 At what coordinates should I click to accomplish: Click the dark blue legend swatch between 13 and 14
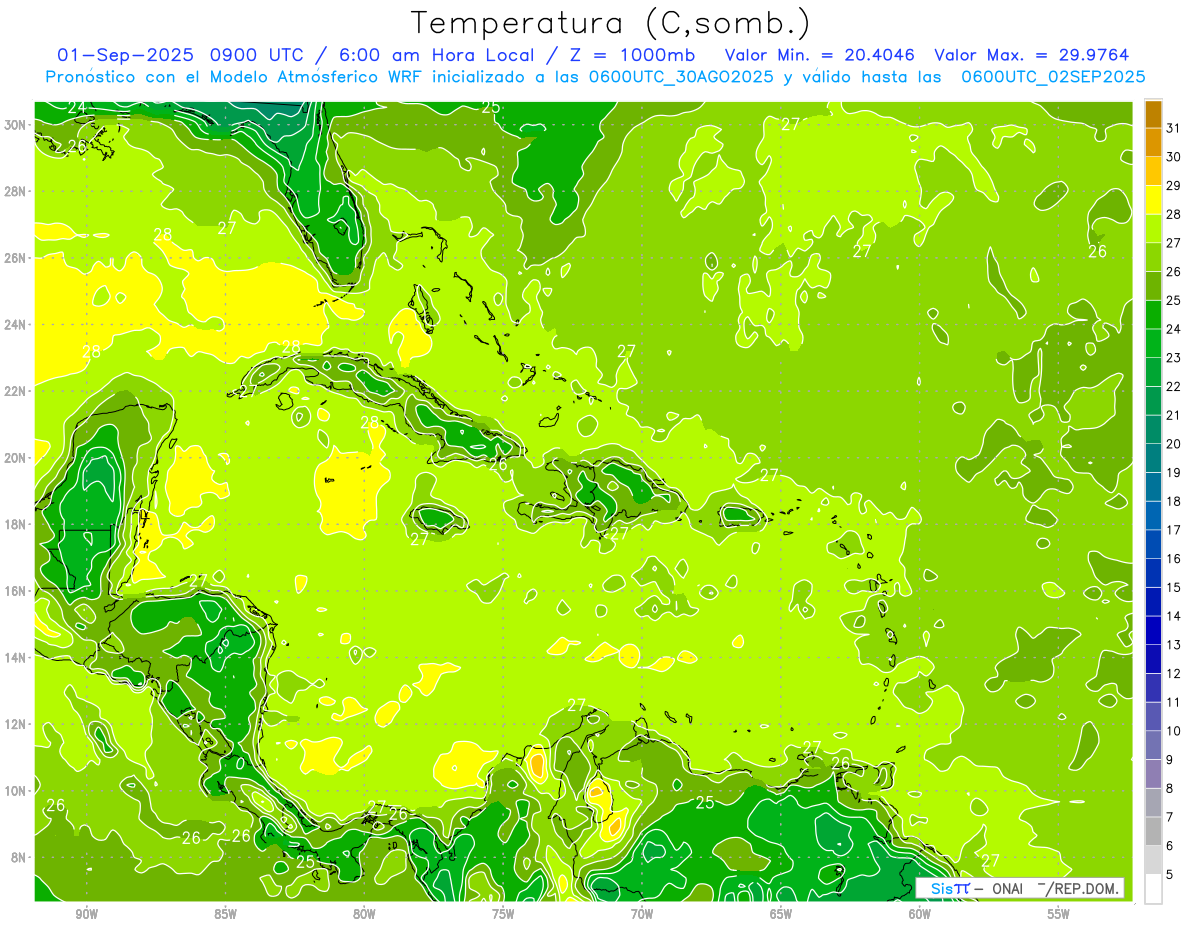[x=1153, y=630]
